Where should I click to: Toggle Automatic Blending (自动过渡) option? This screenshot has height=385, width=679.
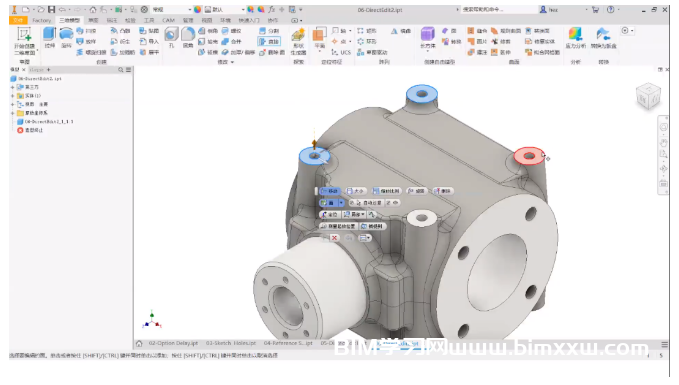(x=366, y=203)
